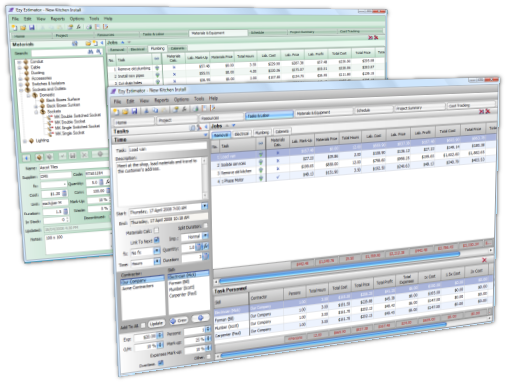Image resolution: width=505 pixels, height=382 pixels.
Task: Click the Save disk icon in back window toolbar
Action: (x=32, y=27)
